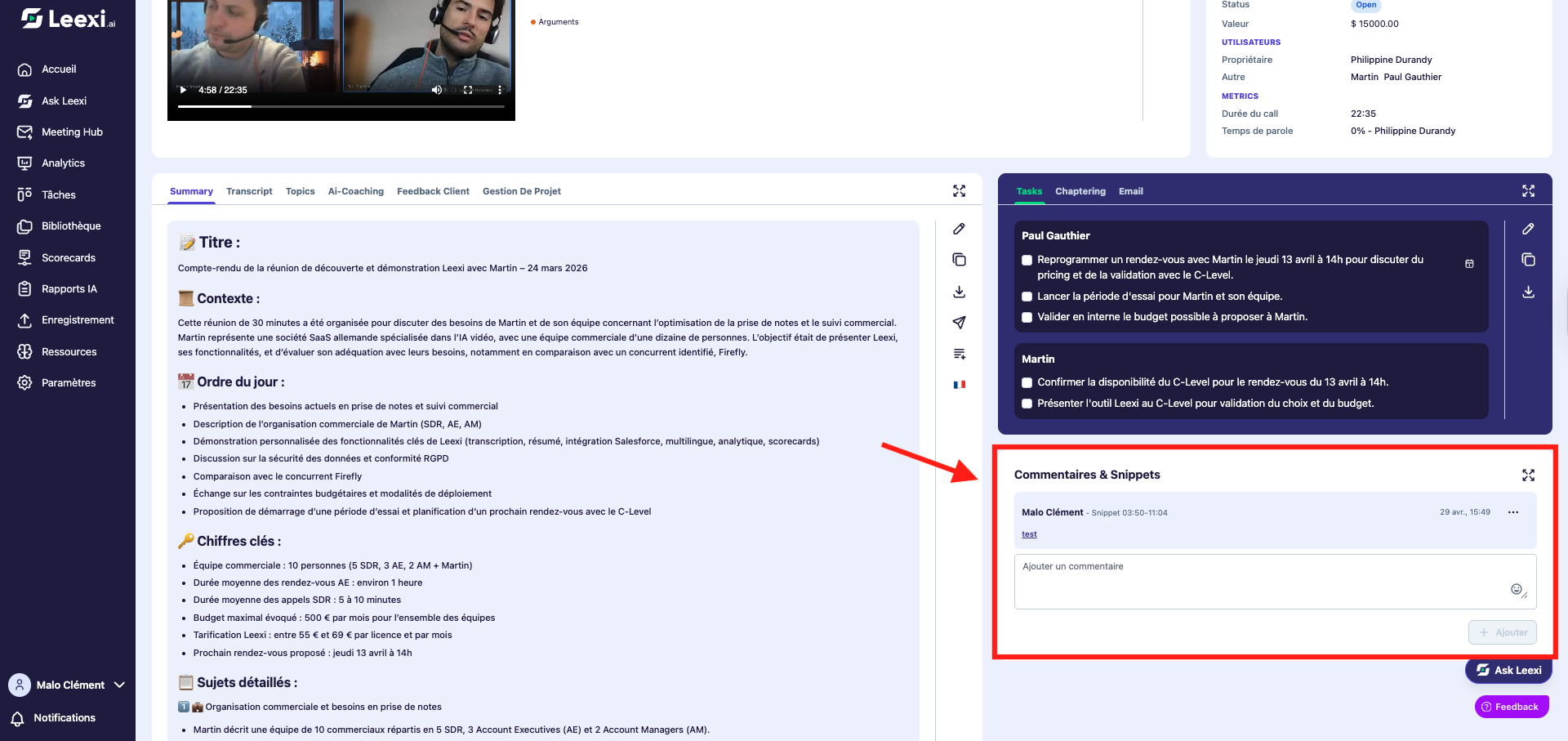Expand the Summary panel to fullscreen
The width and height of the screenshot is (1568, 741).
click(x=959, y=191)
